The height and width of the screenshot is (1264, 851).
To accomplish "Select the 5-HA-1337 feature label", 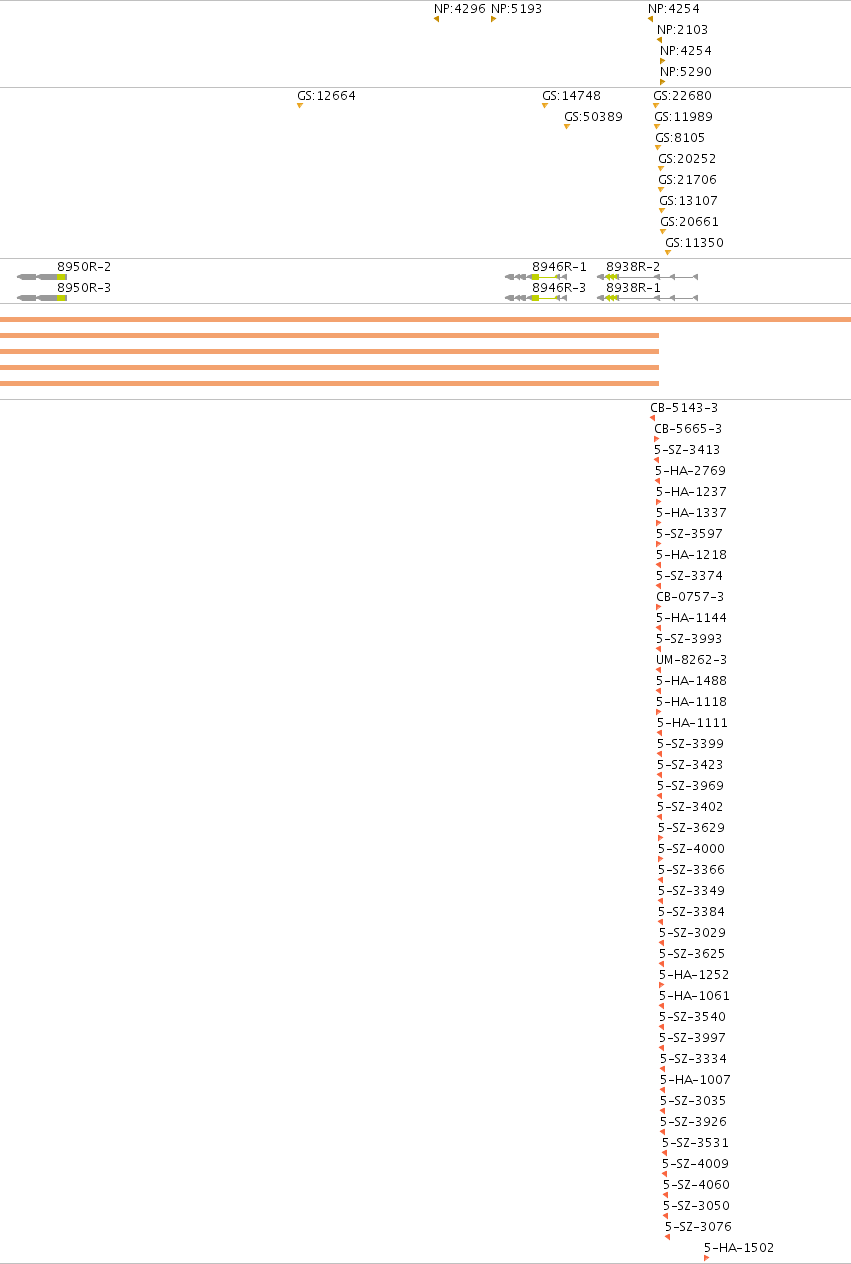I will pos(691,513).
